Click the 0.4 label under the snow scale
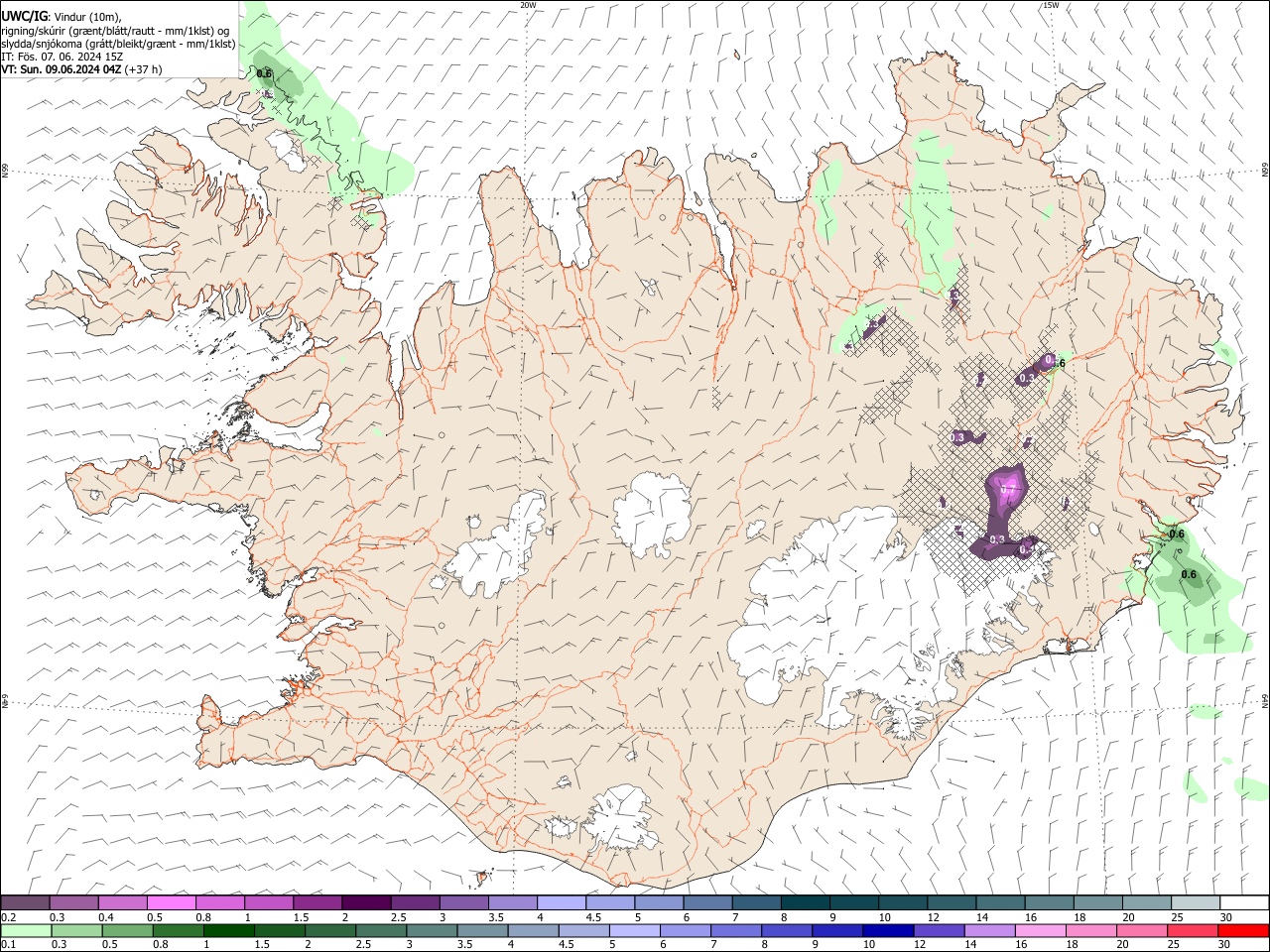The width and height of the screenshot is (1270, 952). (x=106, y=917)
